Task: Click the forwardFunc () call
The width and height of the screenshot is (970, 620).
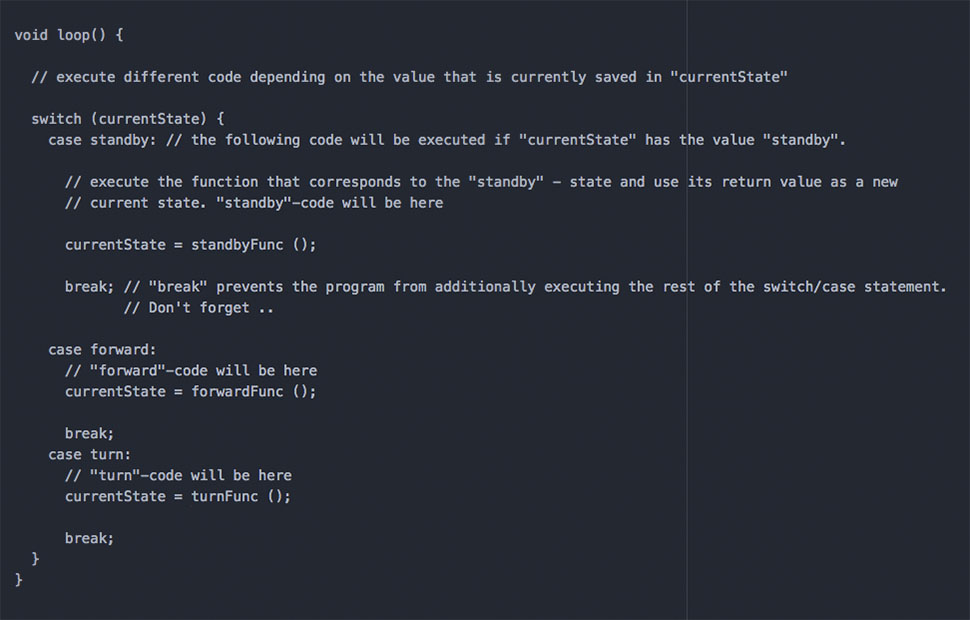Action: (x=253, y=392)
